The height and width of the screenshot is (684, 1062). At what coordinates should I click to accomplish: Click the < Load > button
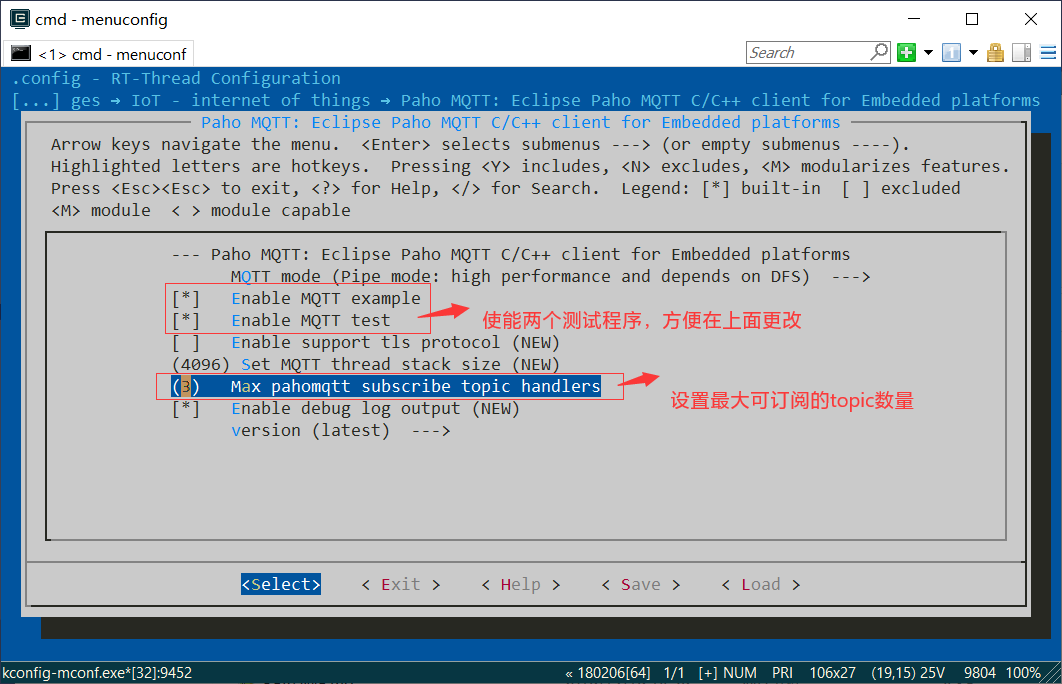[761, 584]
